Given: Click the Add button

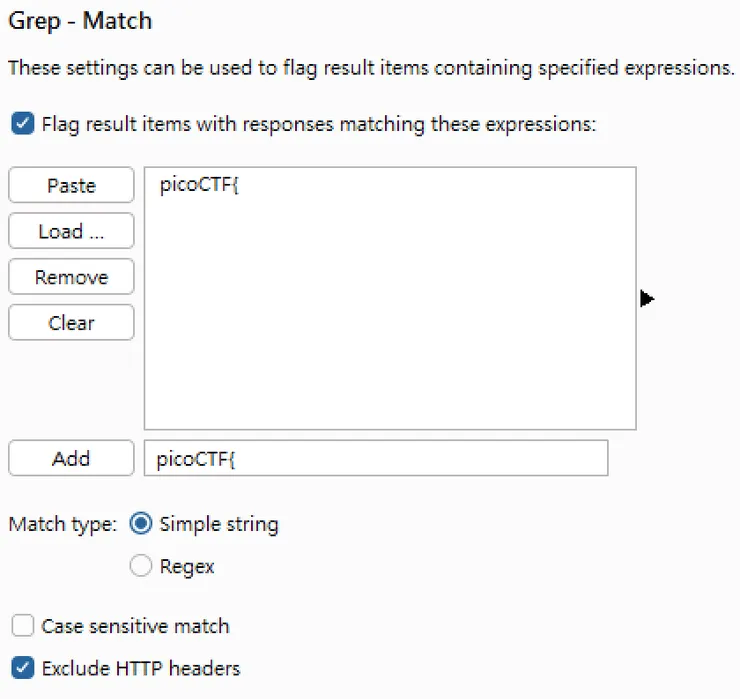Looking at the screenshot, I should coord(71,458).
